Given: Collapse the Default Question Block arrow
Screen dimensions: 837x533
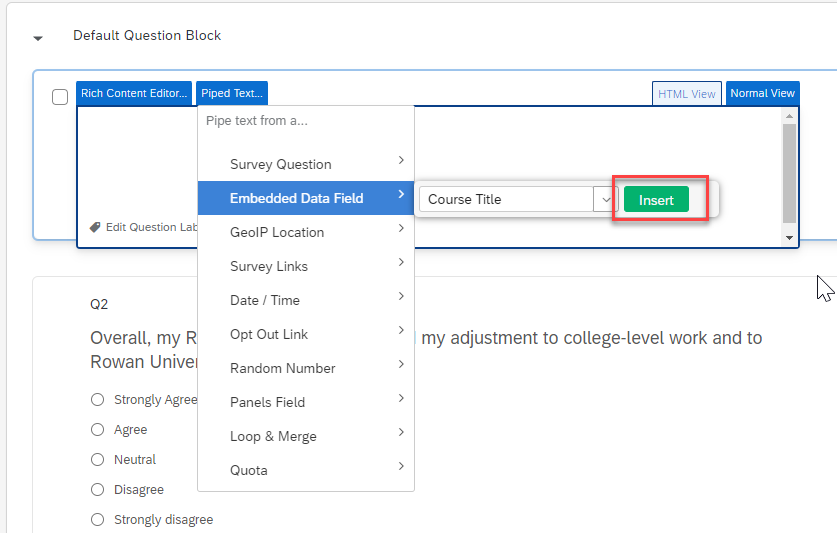Looking at the screenshot, I should [x=38, y=38].
